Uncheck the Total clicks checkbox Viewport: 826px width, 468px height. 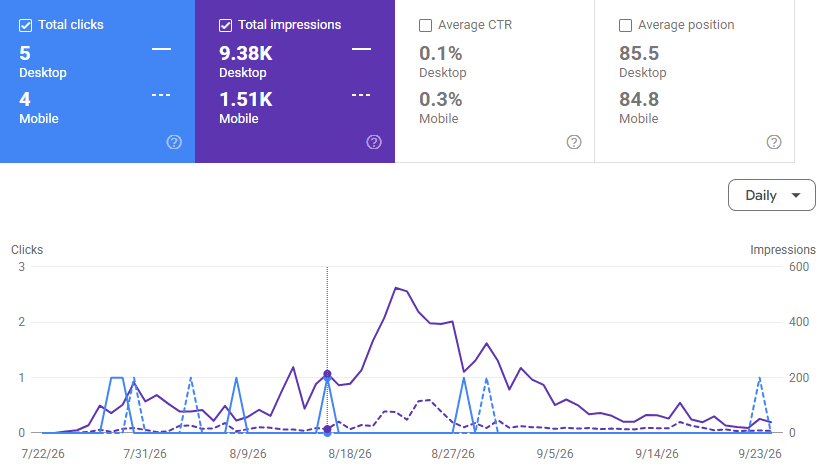(25, 25)
